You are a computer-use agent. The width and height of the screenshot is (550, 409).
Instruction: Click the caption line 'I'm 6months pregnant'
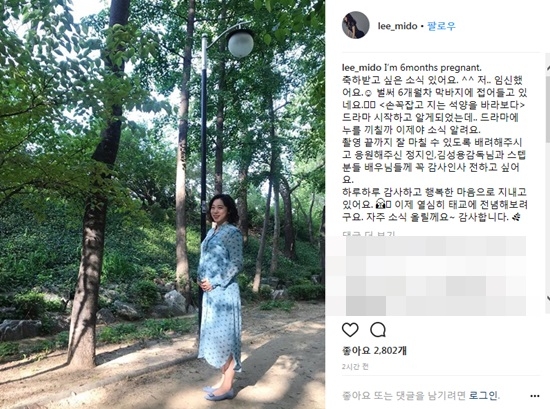(433, 68)
